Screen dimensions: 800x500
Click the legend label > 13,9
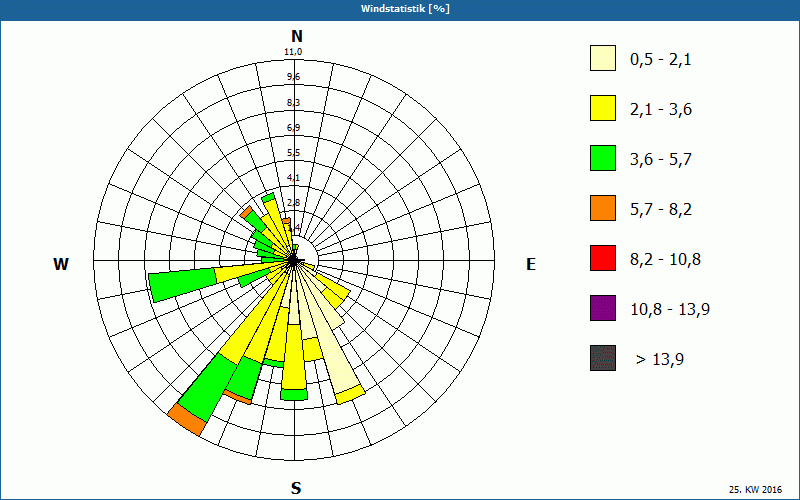[660, 360]
